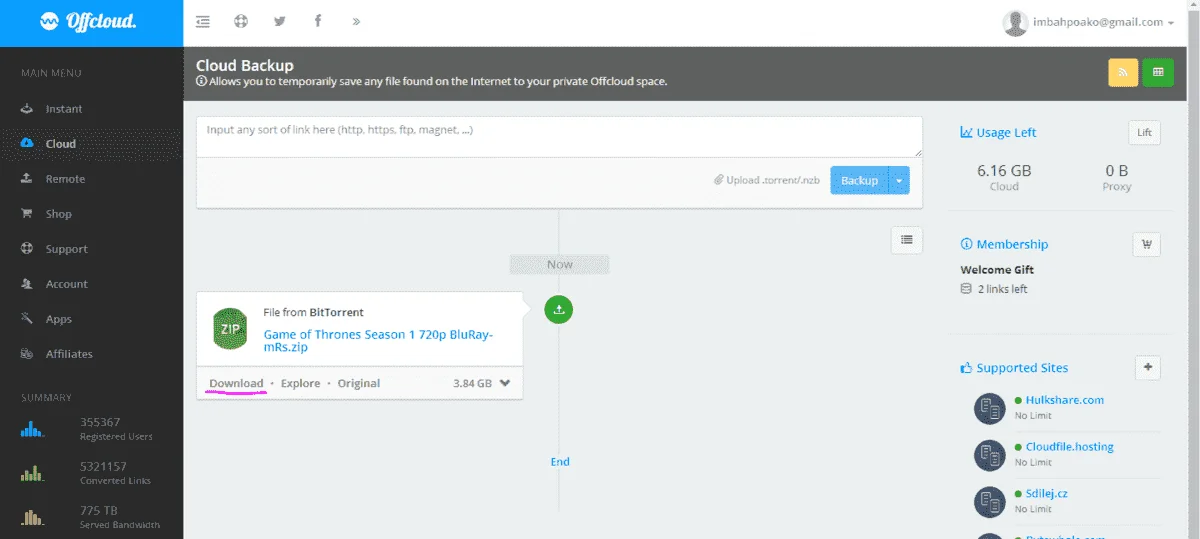Click the green download circle on timeline
The image size is (1200, 539).
(559, 309)
